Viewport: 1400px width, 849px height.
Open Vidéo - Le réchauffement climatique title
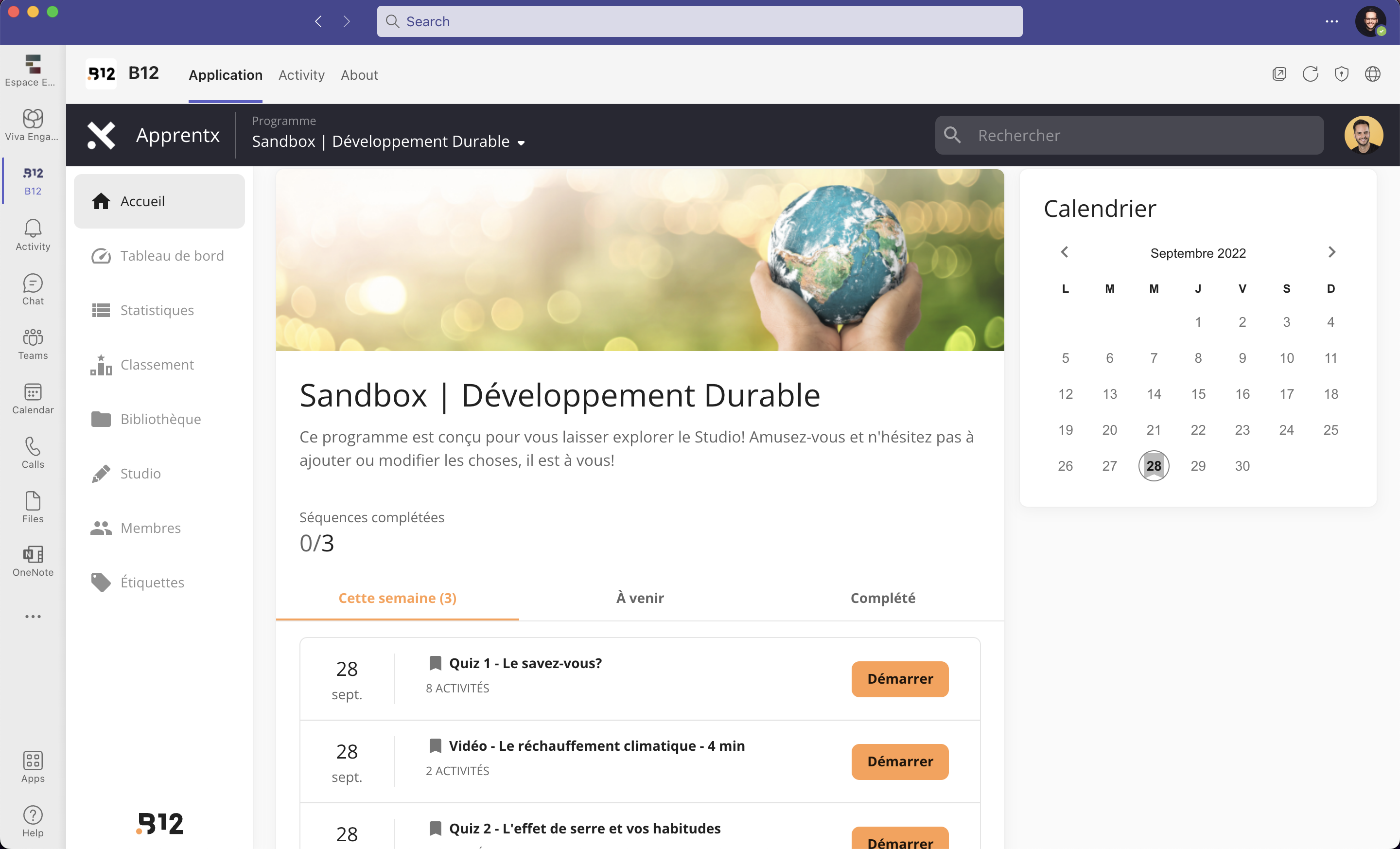coord(596,745)
